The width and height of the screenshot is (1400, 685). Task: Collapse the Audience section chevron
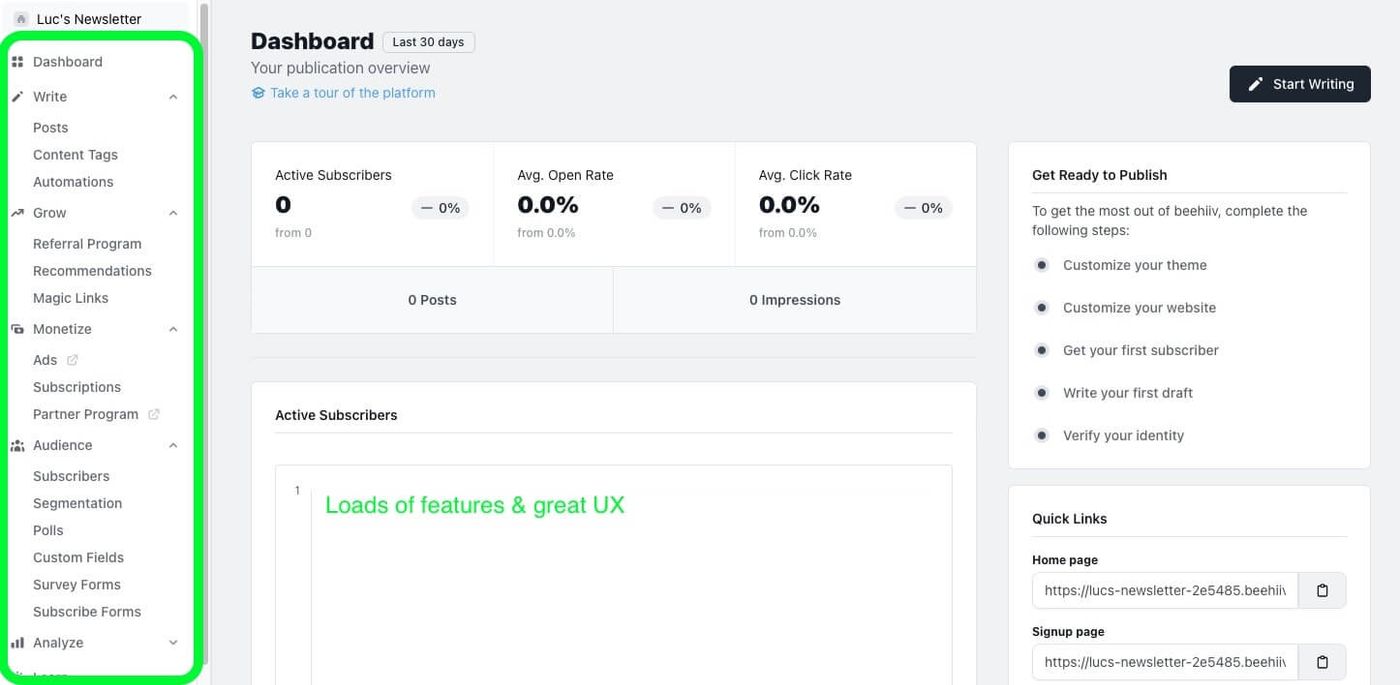pyautogui.click(x=173, y=445)
